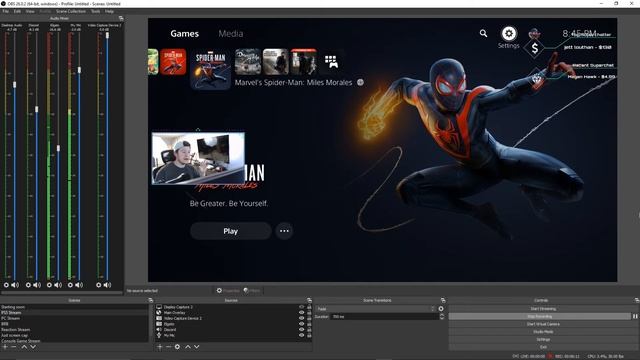This screenshot has height=360, width=640.
Task: Add a new source with plus icon
Action: [x=160, y=347]
